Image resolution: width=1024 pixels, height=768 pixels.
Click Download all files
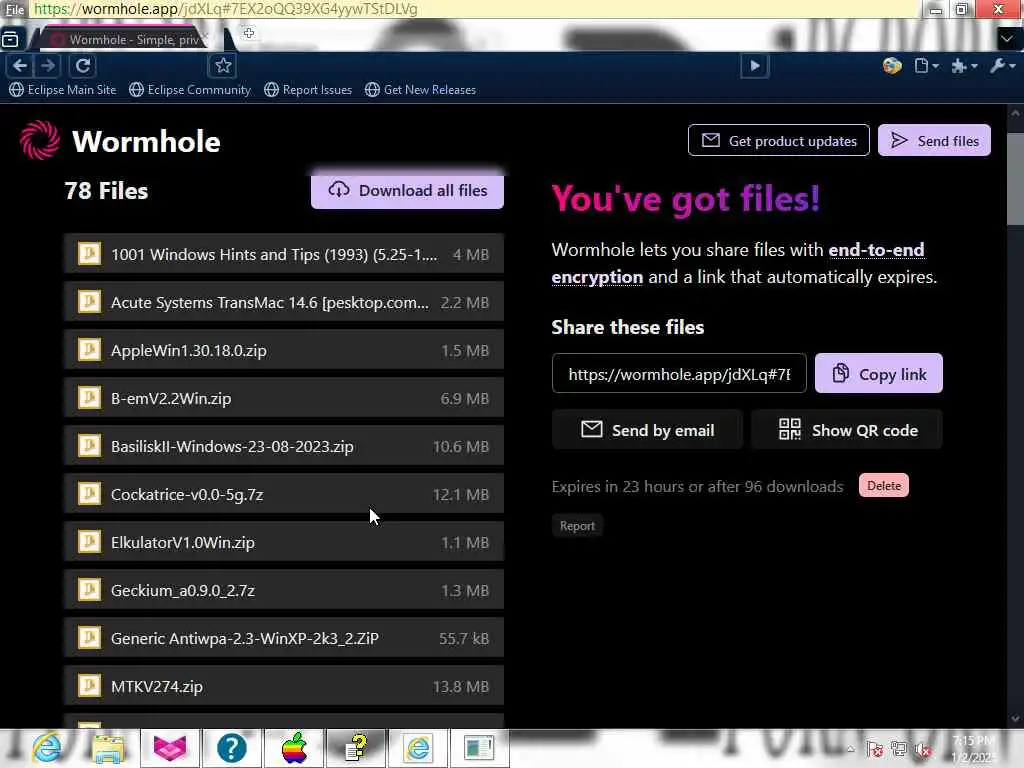tap(408, 191)
